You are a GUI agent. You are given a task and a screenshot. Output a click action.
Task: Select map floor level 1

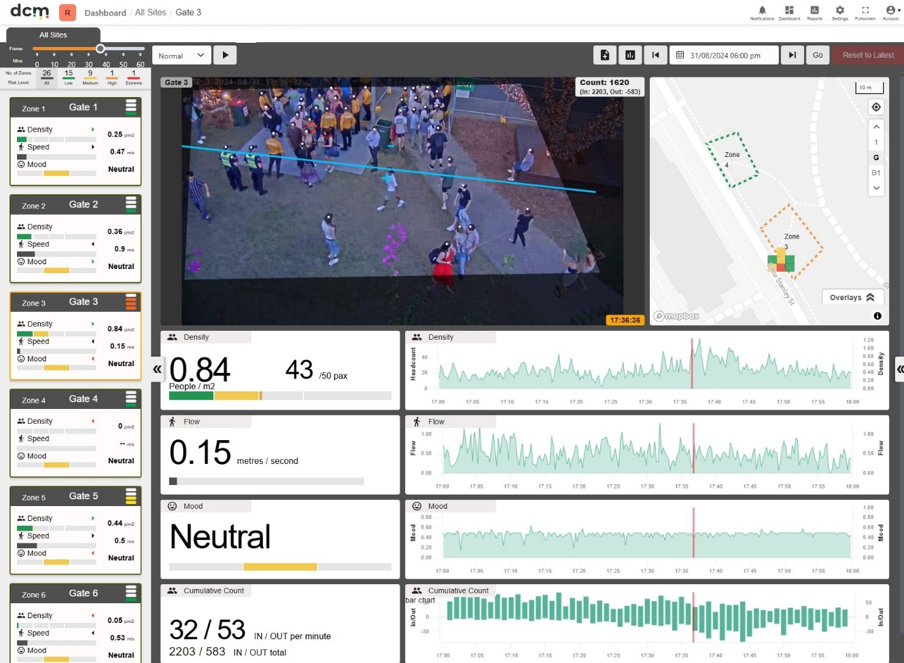[x=876, y=142]
